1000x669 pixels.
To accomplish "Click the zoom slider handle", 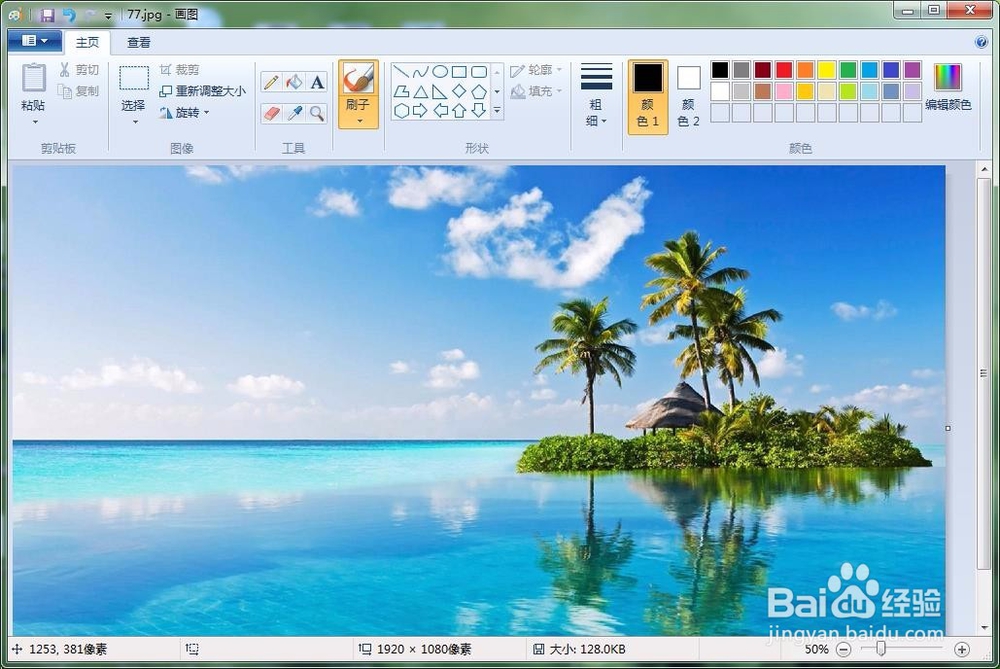I will [881, 649].
